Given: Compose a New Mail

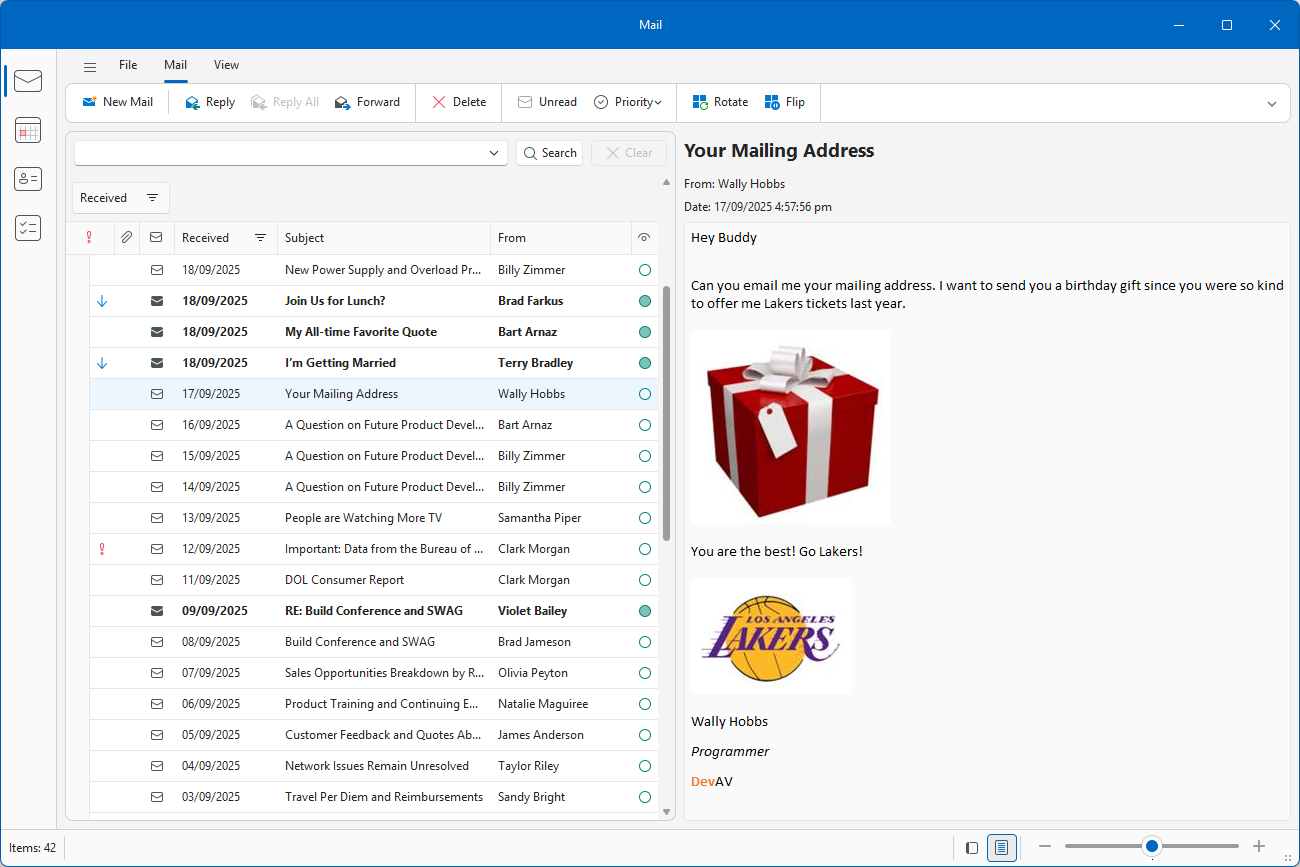Looking at the screenshot, I should [x=118, y=102].
